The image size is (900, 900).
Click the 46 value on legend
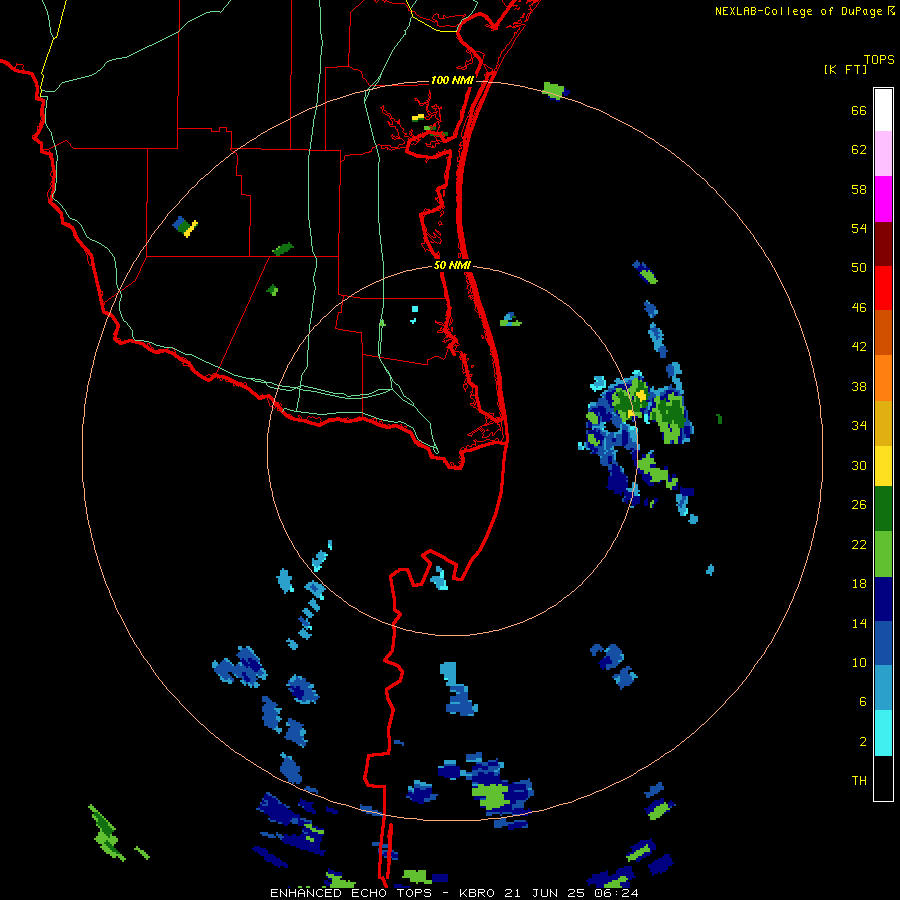click(859, 308)
